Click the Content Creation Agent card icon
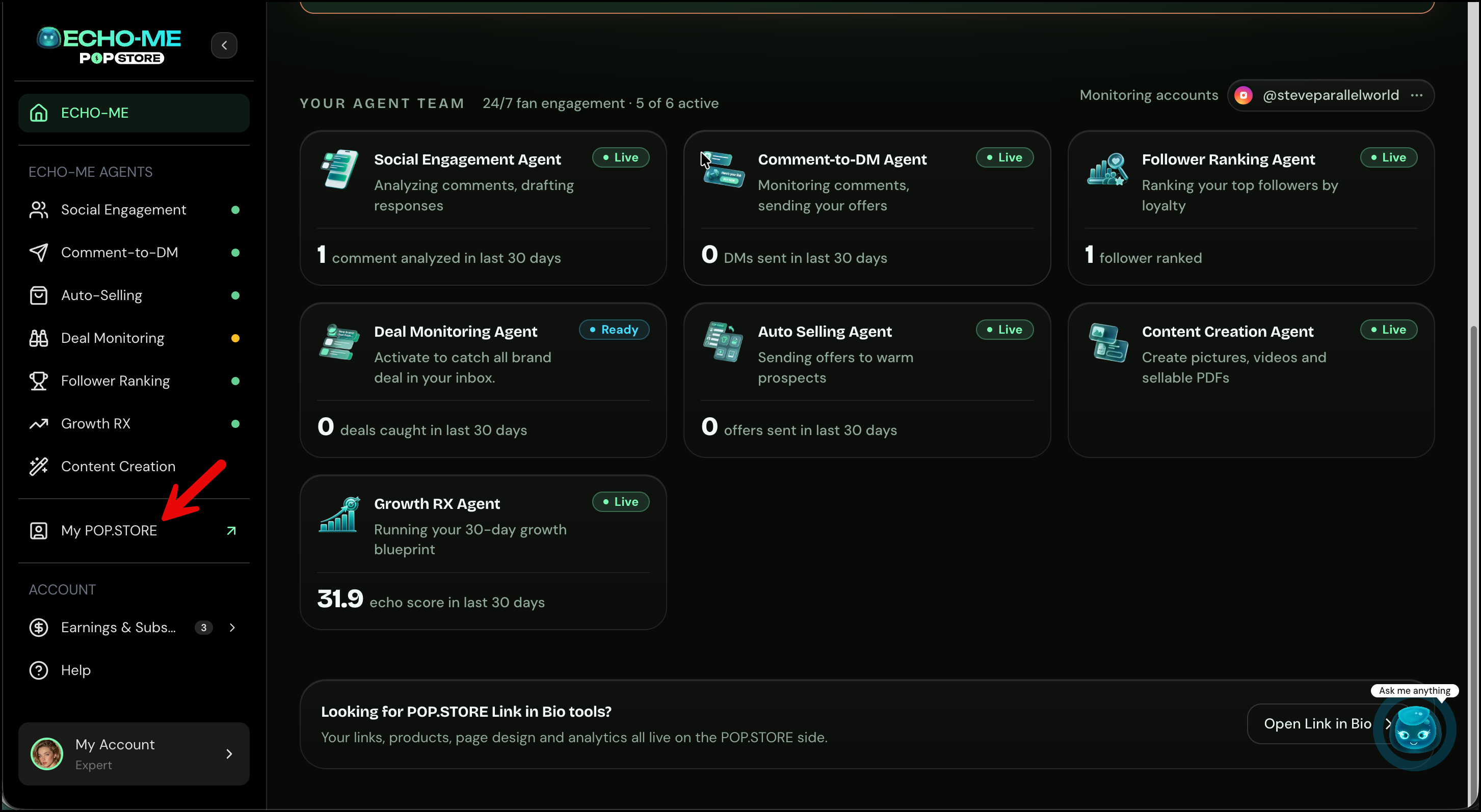 click(1107, 342)
